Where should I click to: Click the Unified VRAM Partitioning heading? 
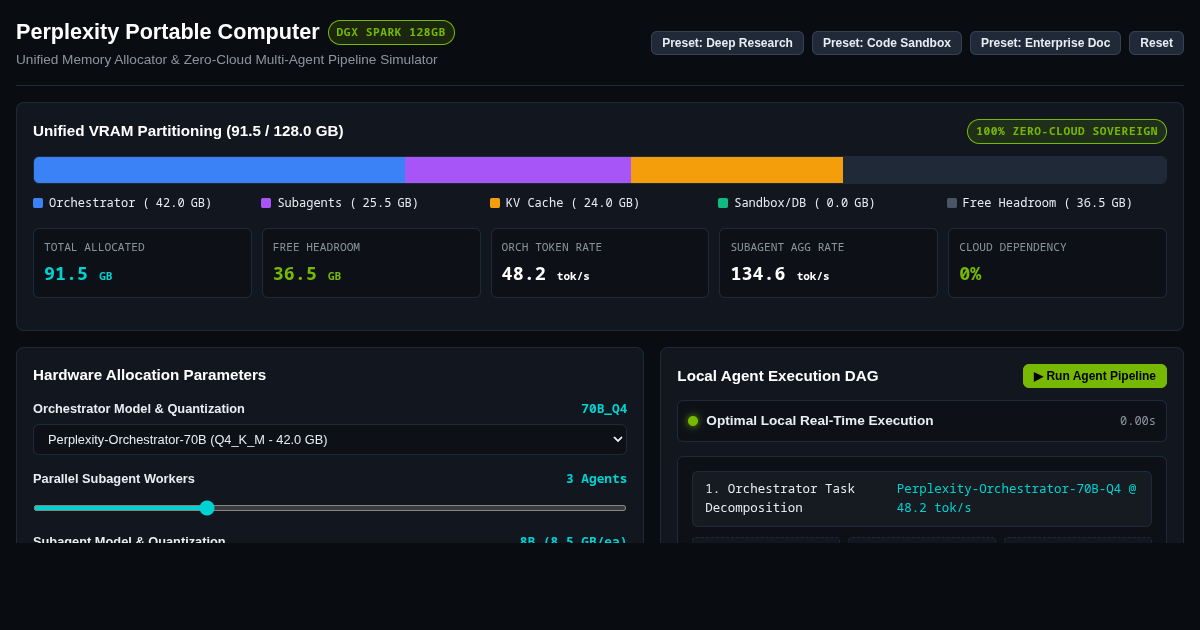tap(188, 131)
